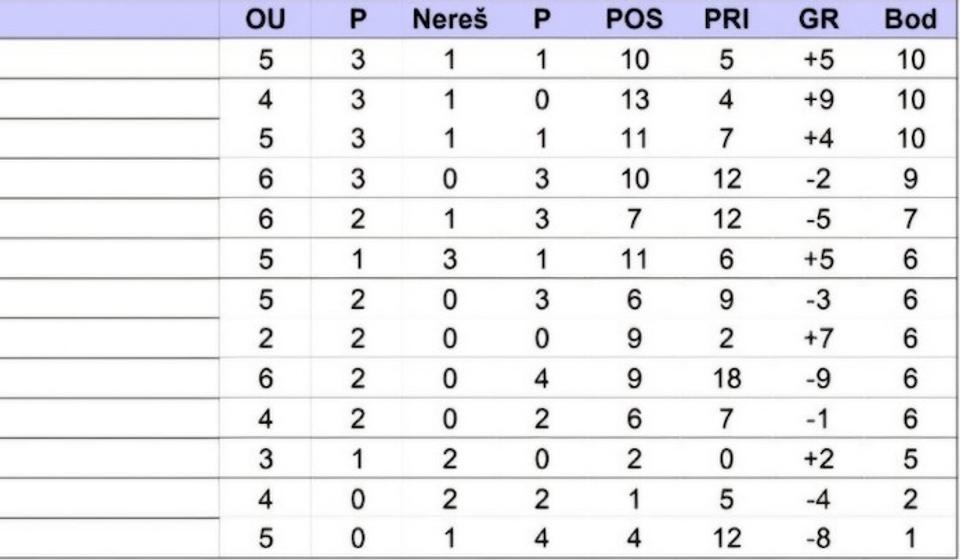Click the 3 value in Nereš column
This screenshot has height=560, width=960.
pyautogui.click(x=449, y=259)
